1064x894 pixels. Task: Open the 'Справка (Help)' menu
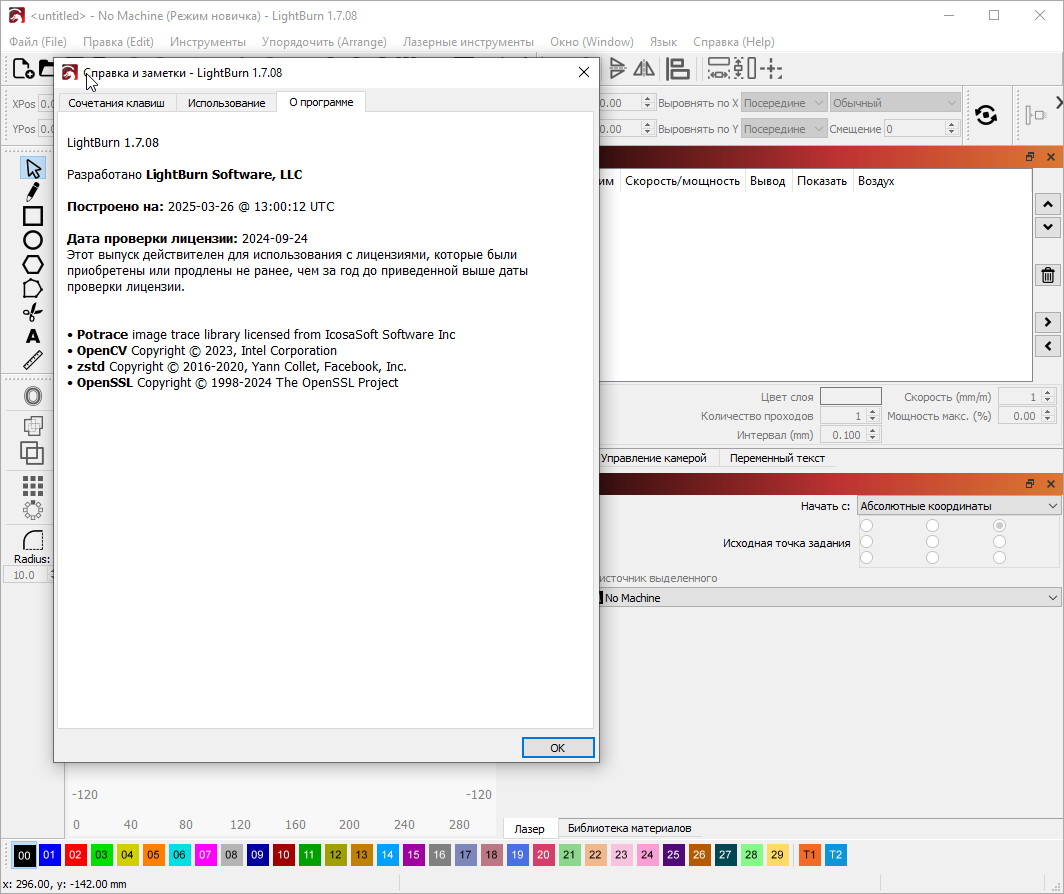[734, 42]
